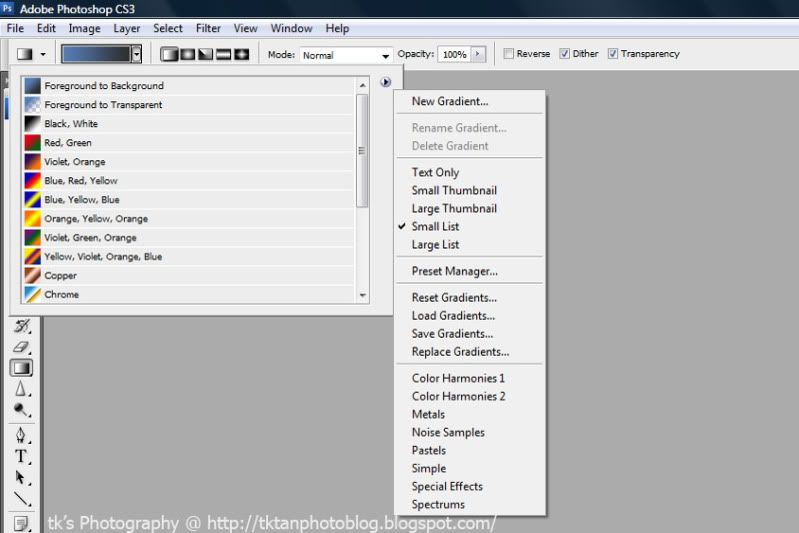The height and width of the screenshot is (533, 799).
Task: Click the Opacity field showing 100%
Action: 455,55
